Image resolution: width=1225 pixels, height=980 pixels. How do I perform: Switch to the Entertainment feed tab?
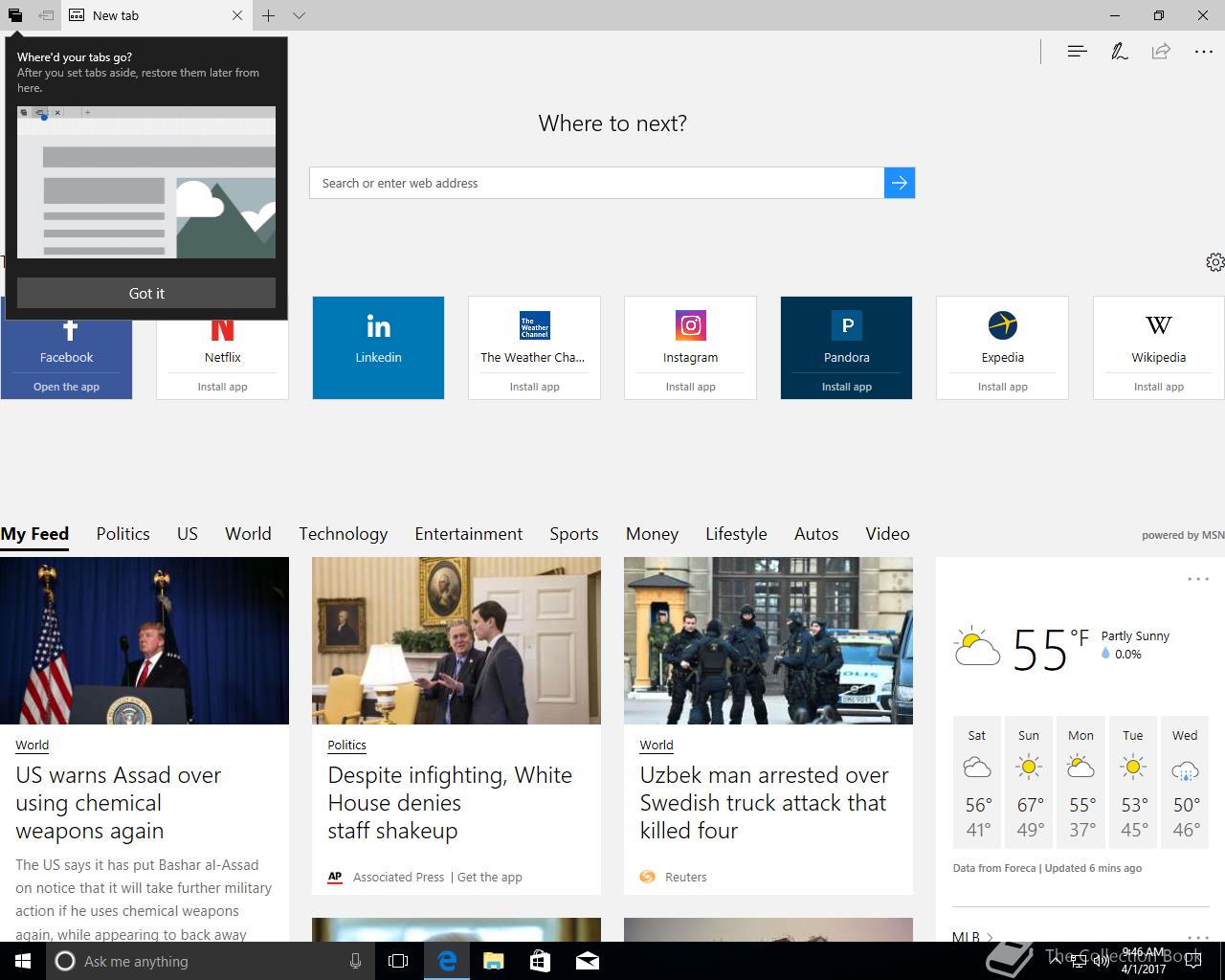pos(468,534)
